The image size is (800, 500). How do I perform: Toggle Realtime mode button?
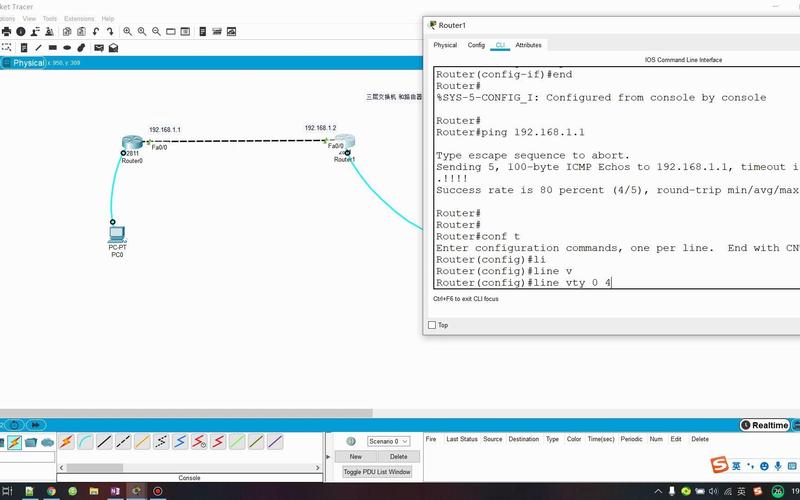765,425
